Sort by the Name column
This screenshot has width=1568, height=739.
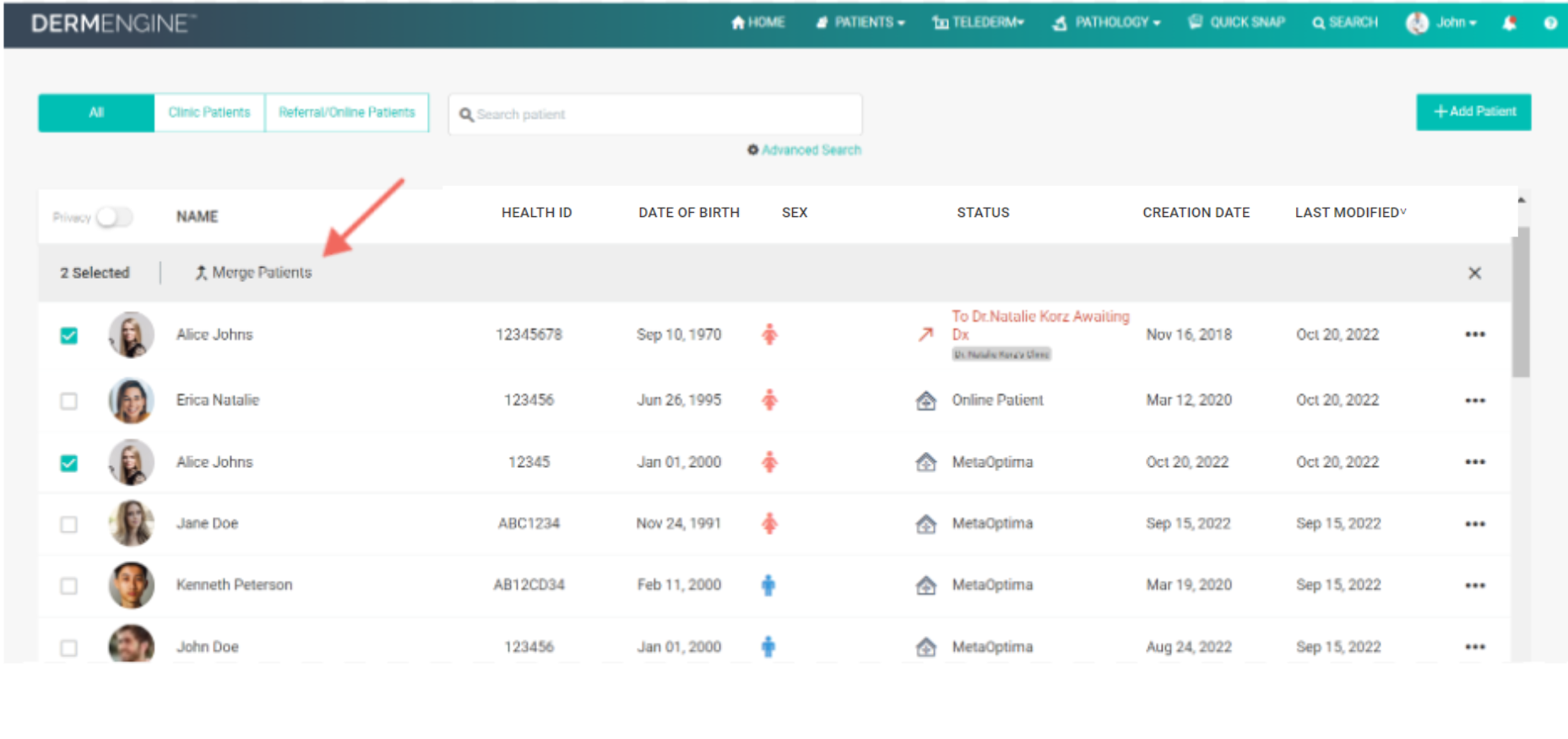point(198,217)
